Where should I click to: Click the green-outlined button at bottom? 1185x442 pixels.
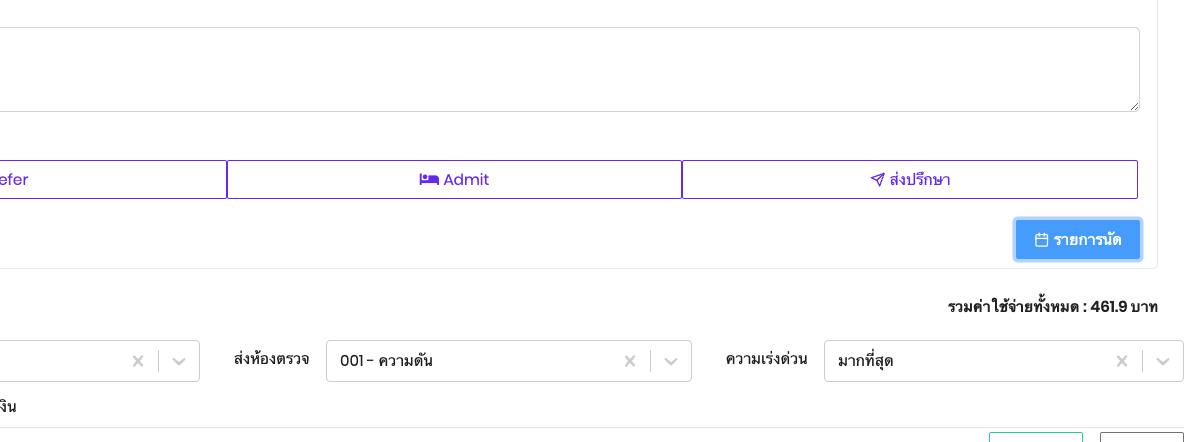point(1035,437)
